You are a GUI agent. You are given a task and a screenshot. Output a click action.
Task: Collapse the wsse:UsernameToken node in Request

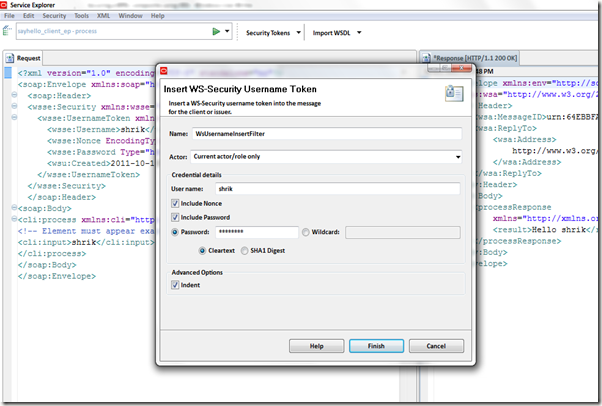point(14,117)
